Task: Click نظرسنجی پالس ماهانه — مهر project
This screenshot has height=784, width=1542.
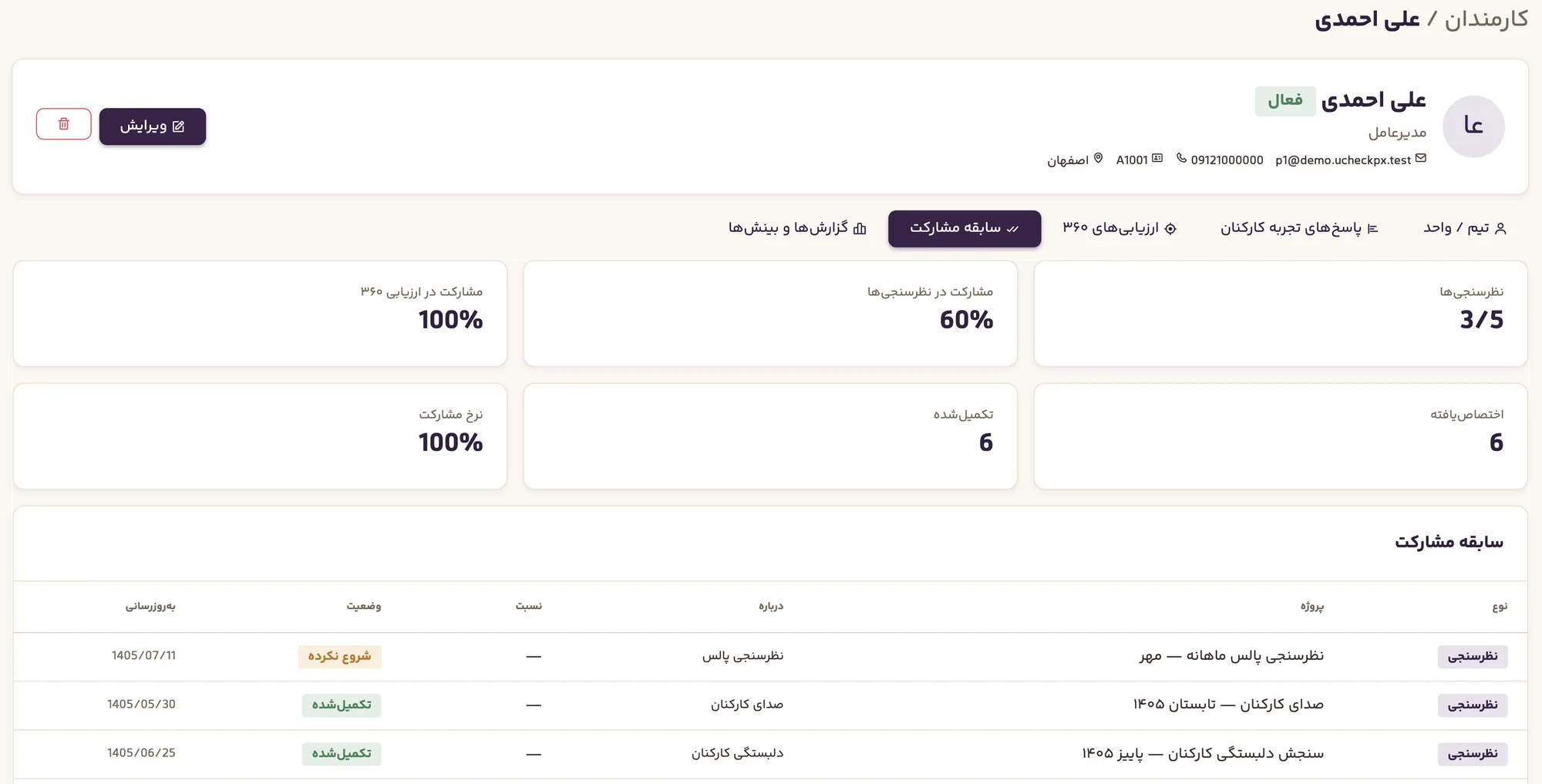Action: click(1231, 656)
